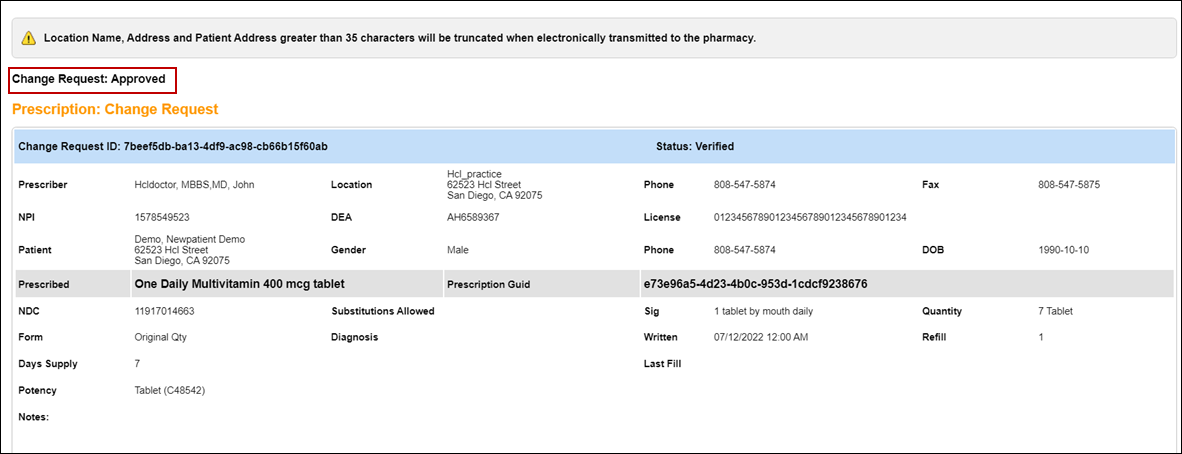Click the yellow warning triangle icon
Image resolution: width=1182 pixels, height=454 pixels.
click(29, 38)
